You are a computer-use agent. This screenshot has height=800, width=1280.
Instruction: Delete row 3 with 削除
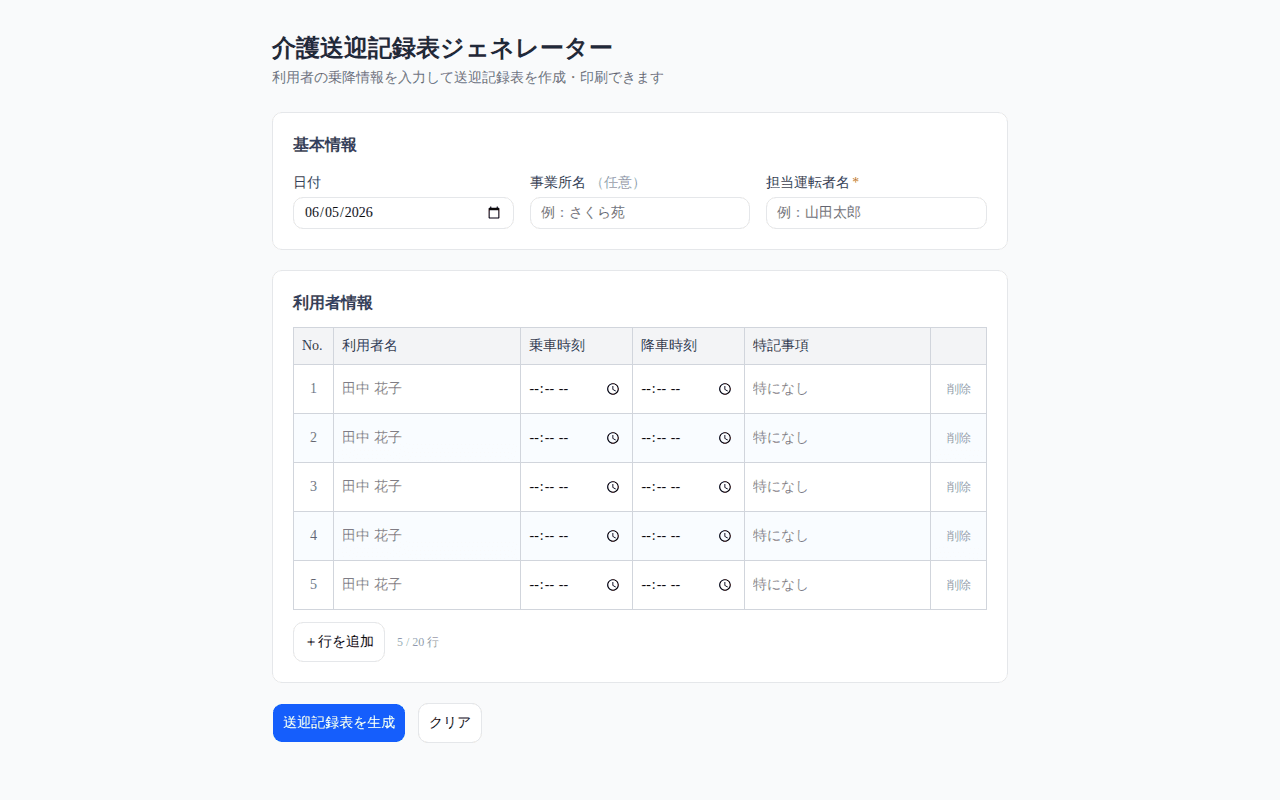959,487
